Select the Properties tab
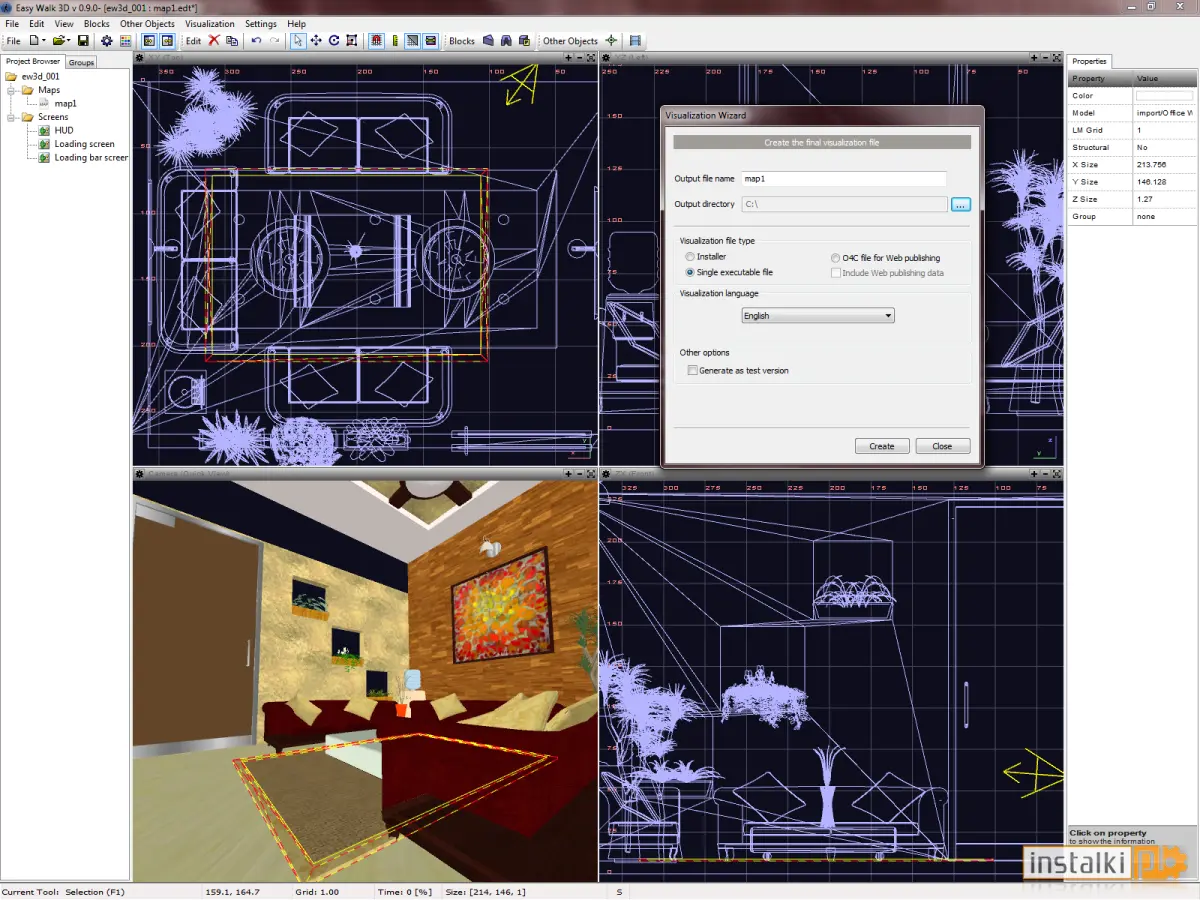This screenshot has width=1200, height=900. point(1089,61)
